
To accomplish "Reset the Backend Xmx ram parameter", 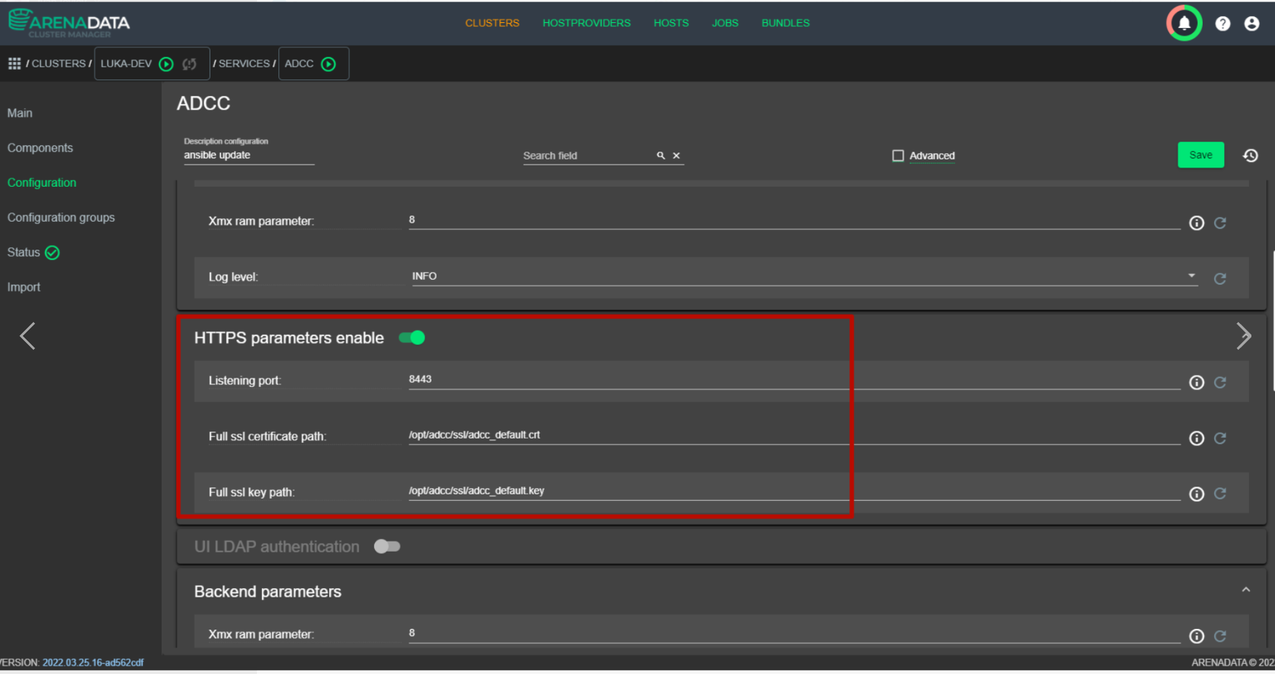I will [x=1220, y=636].
